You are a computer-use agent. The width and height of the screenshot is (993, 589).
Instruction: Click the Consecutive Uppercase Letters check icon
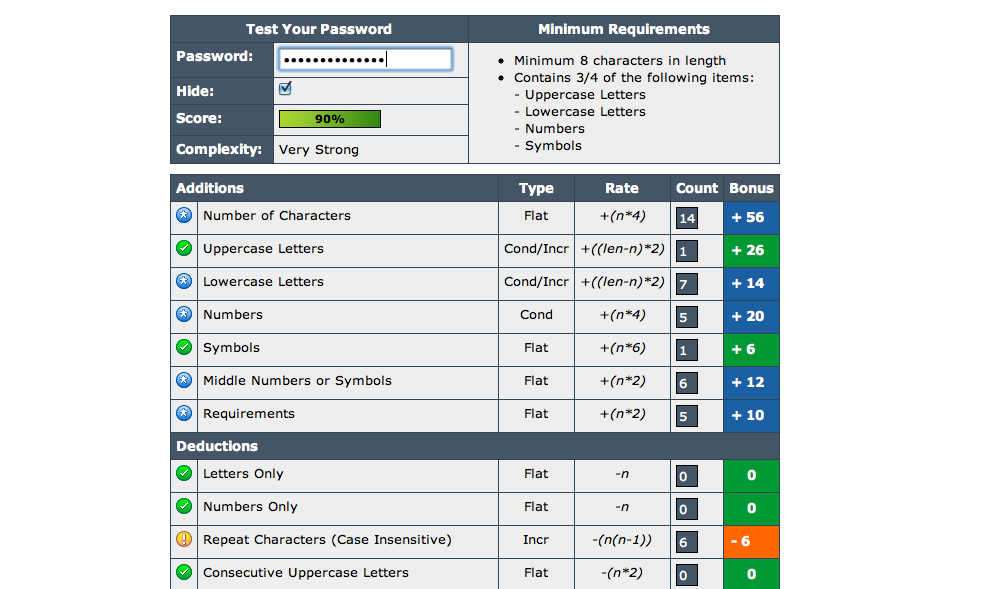(x=184, y=573)
